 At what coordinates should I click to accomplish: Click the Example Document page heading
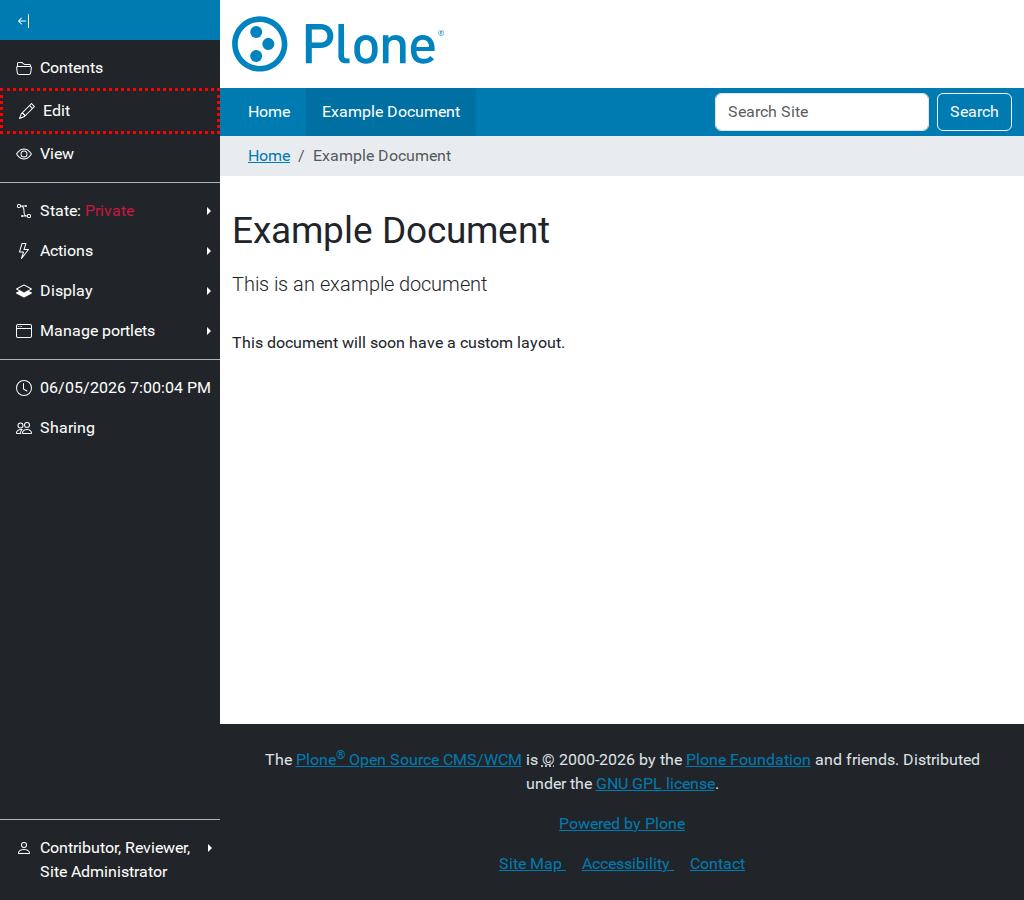tap(391, 231)
